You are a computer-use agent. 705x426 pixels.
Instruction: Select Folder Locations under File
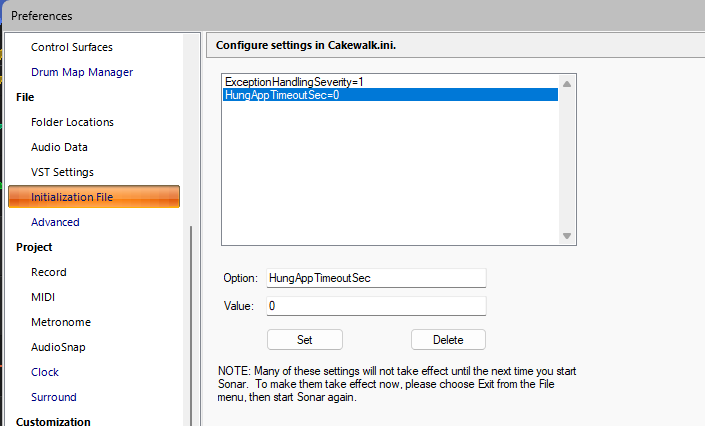click(x=72, y=122)
